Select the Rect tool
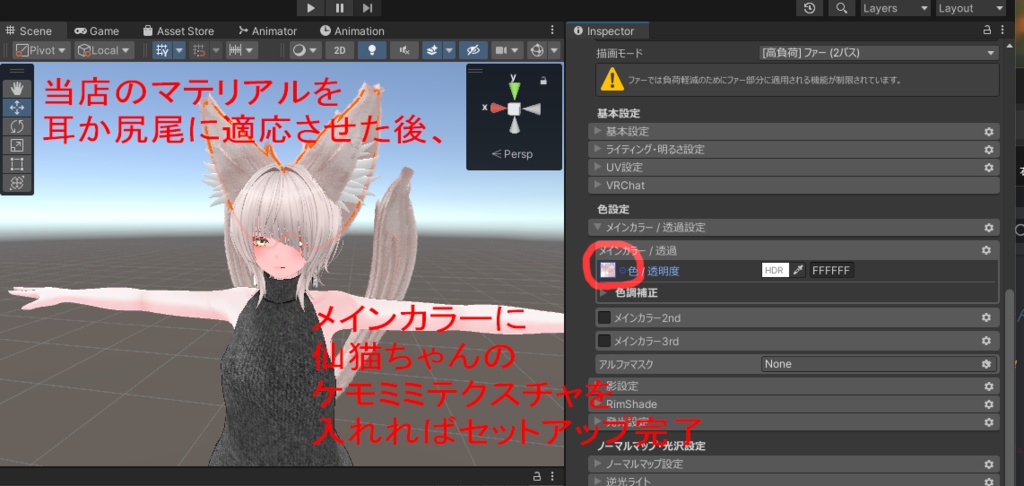 pos(17,164)
